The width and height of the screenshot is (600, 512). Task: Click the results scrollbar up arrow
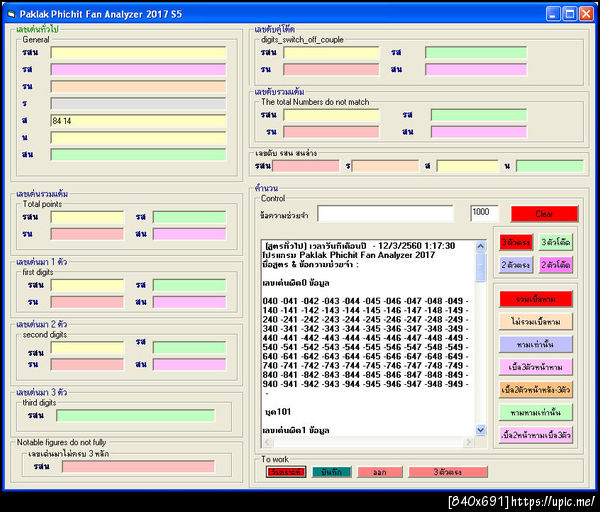pyautogui.click(x=480, y=244)
